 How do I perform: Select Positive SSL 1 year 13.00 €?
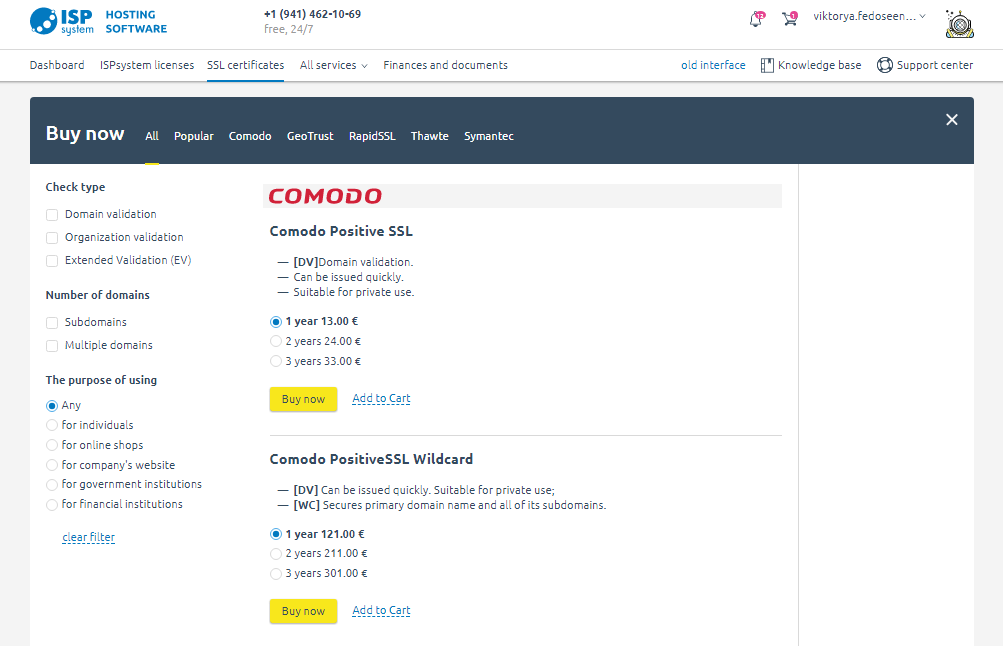(276, 322)
